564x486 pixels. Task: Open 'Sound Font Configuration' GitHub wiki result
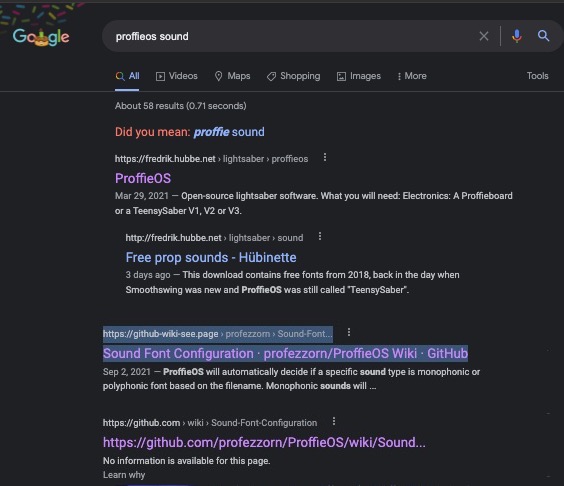(286, 353)
